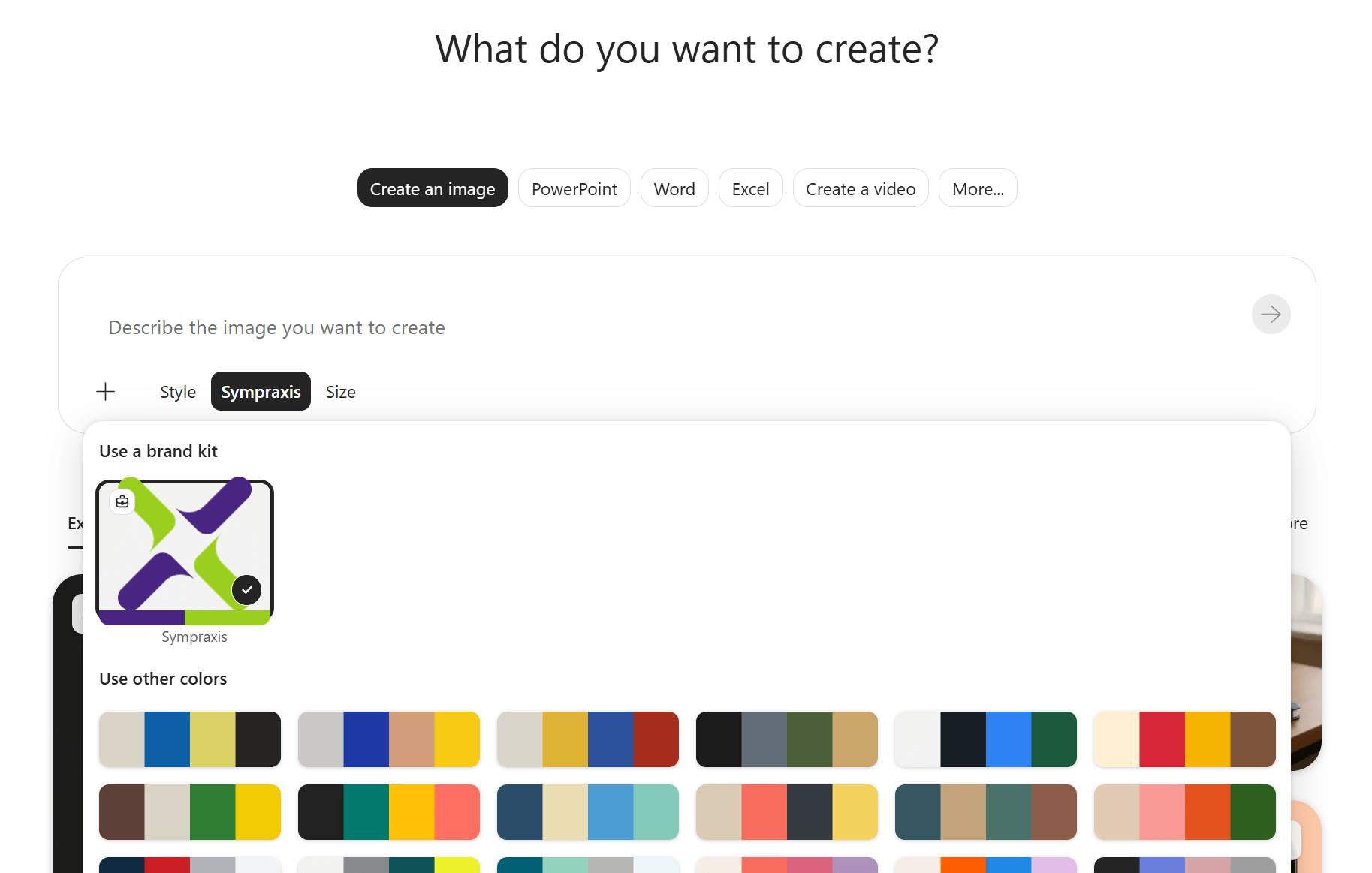Choose the Word creation option
The height and width of the screenshot is (873, 1372).
click(674, 188)
